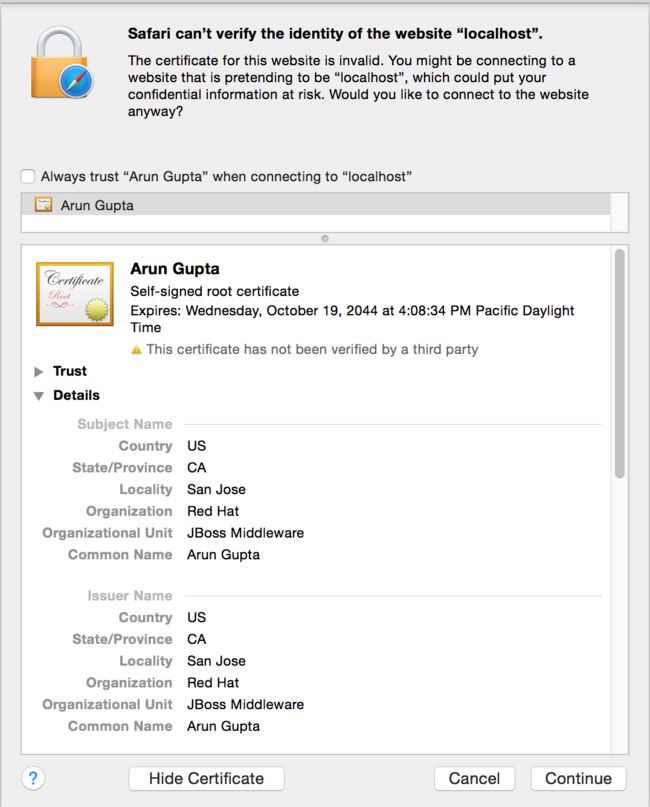Click the Continue button
650x807 pixels.
coord(578,778)
